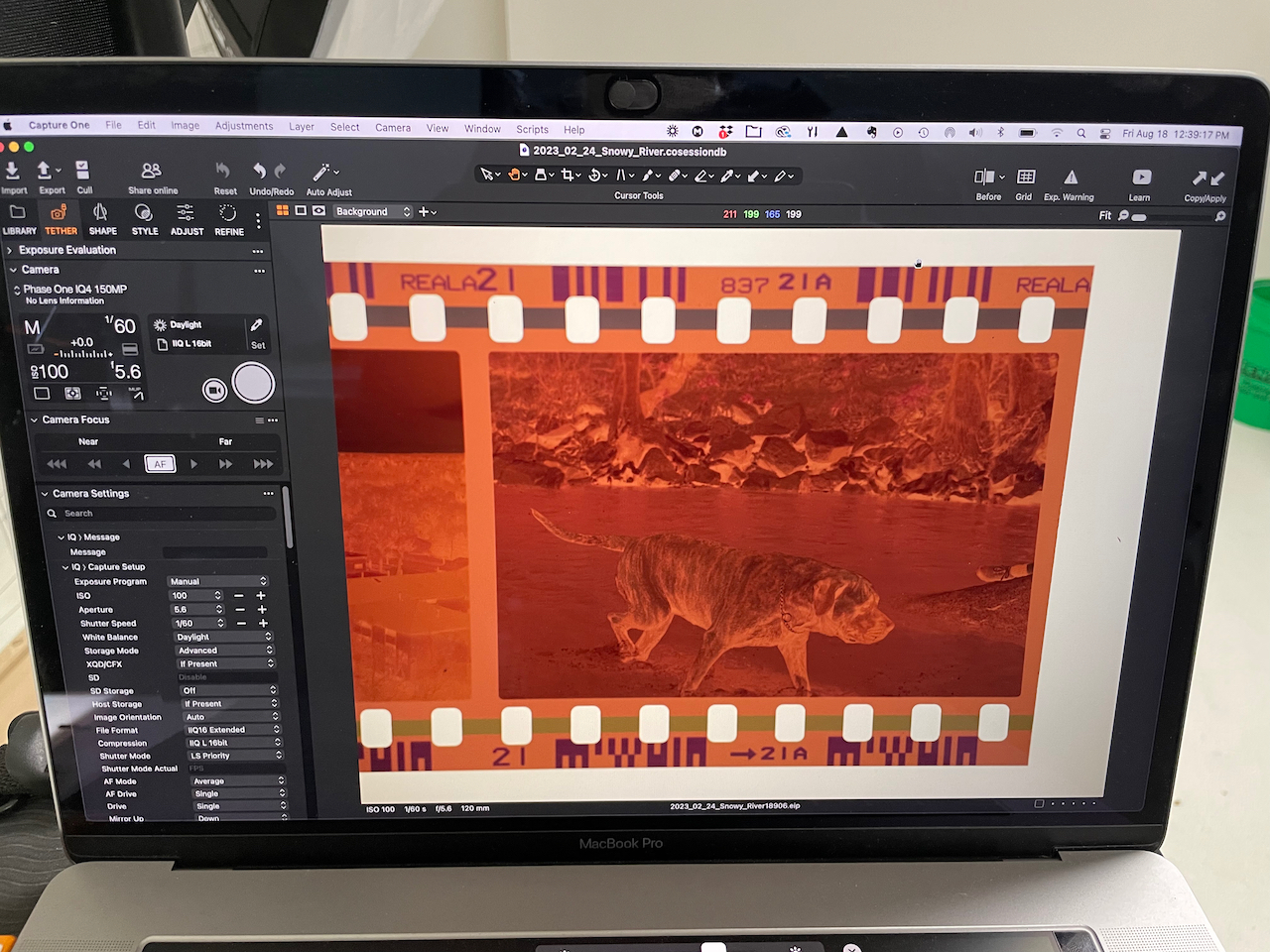Move focus far by largest step

tap(263, 464)
